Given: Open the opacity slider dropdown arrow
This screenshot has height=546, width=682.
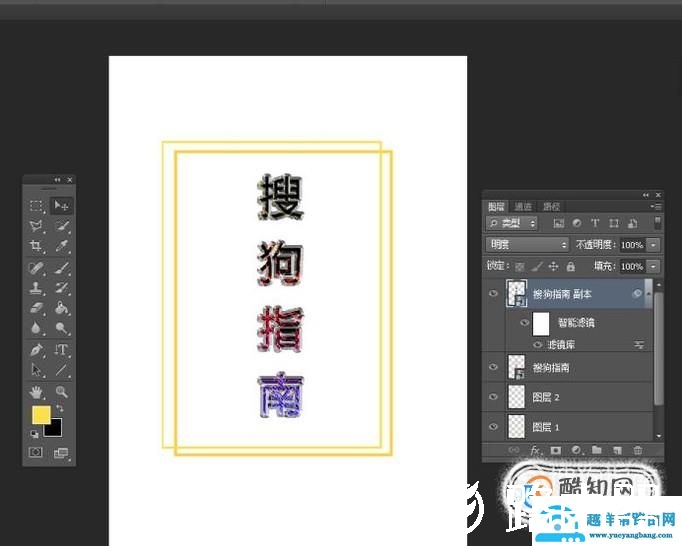Looking at the screenshot, I should [653, 245].
